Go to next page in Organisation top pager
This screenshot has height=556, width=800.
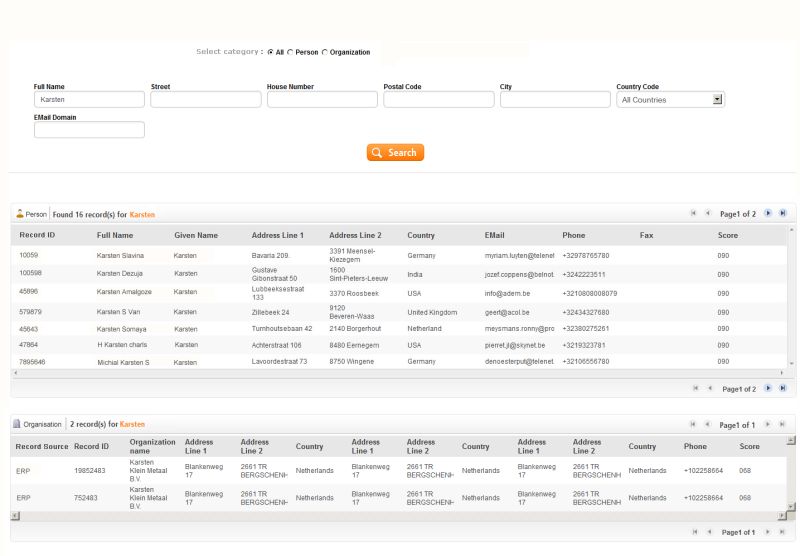[767, 424]
